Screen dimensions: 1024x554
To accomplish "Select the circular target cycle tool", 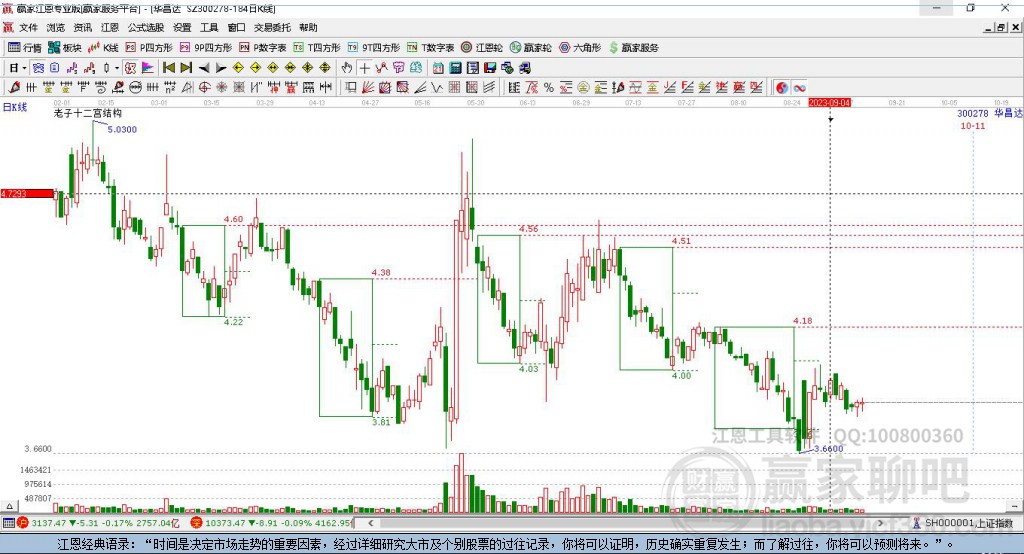I will coord(204,88).
